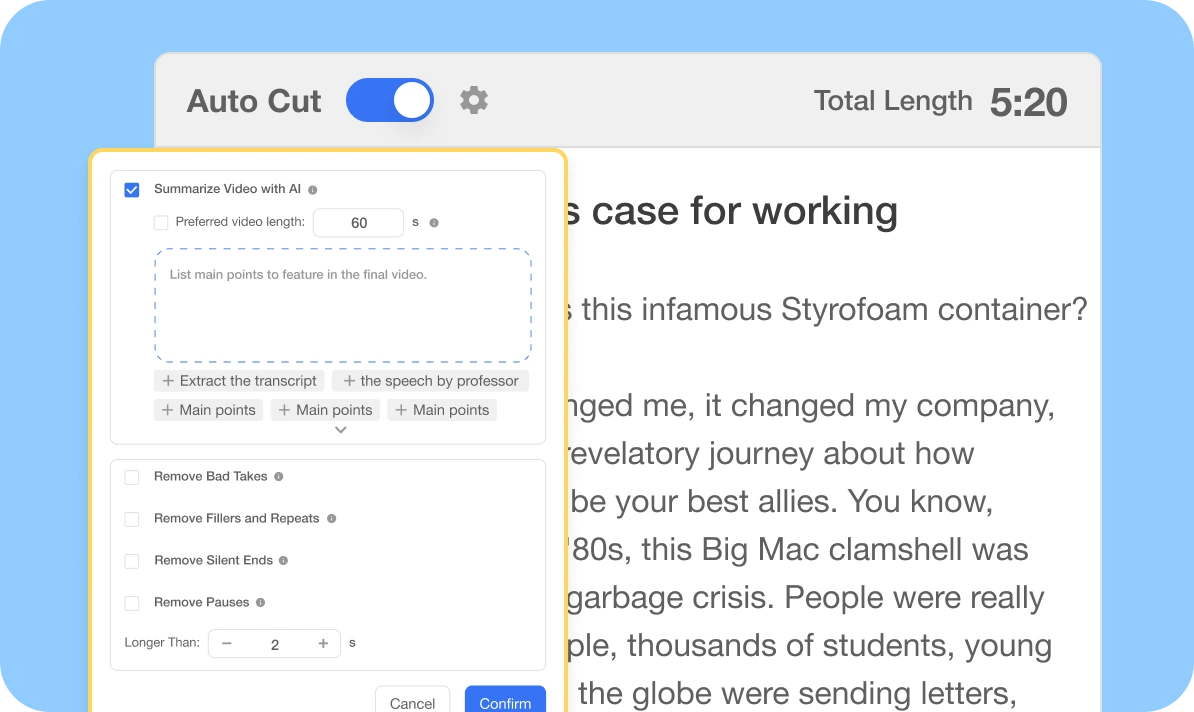Turn off the Auto Cut toggle

pyautogui.click(x=390, y=101)
